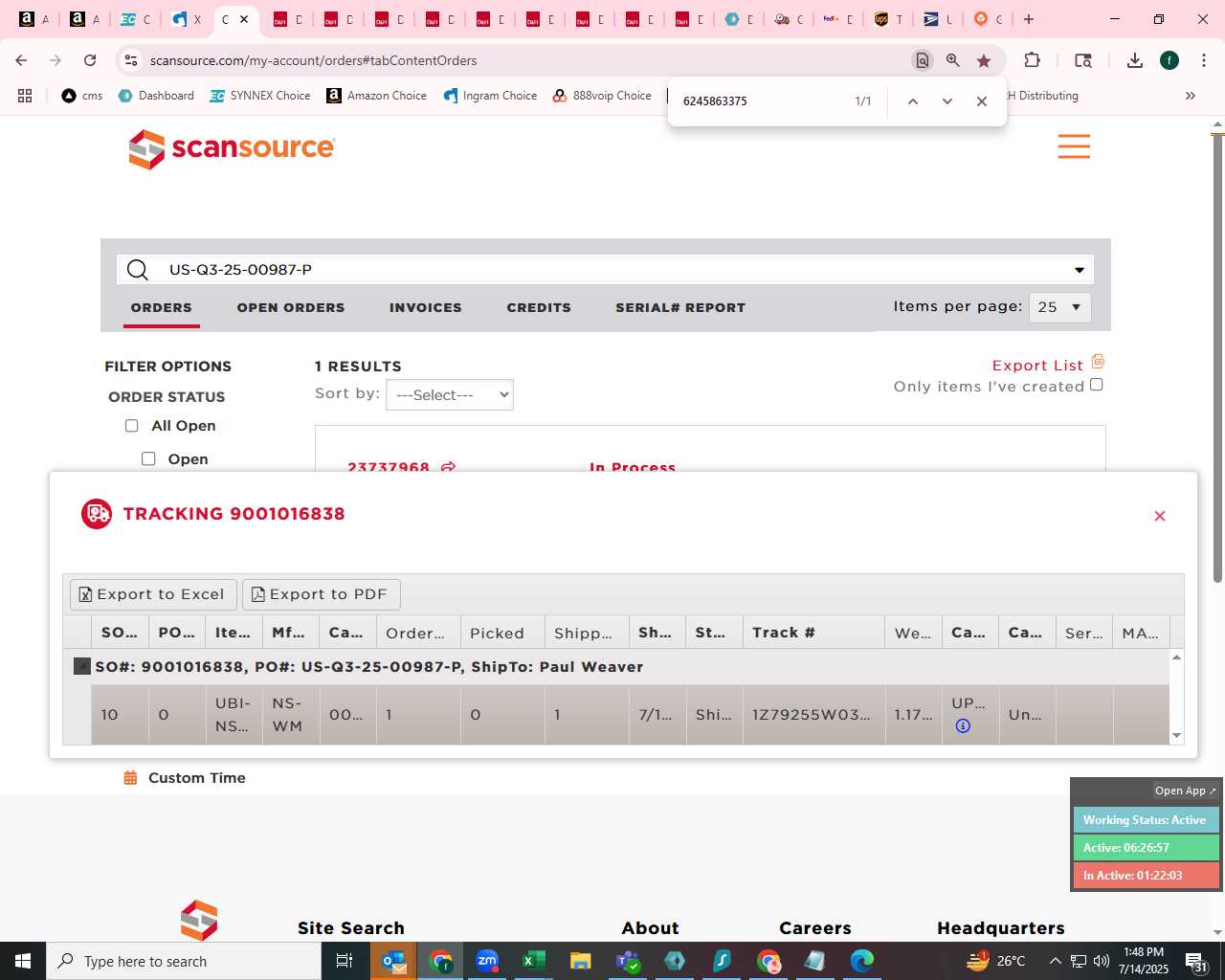Open the Items per page dropdown
The height and width of the screenshot is (980, 1225).
coord(1060,307)
